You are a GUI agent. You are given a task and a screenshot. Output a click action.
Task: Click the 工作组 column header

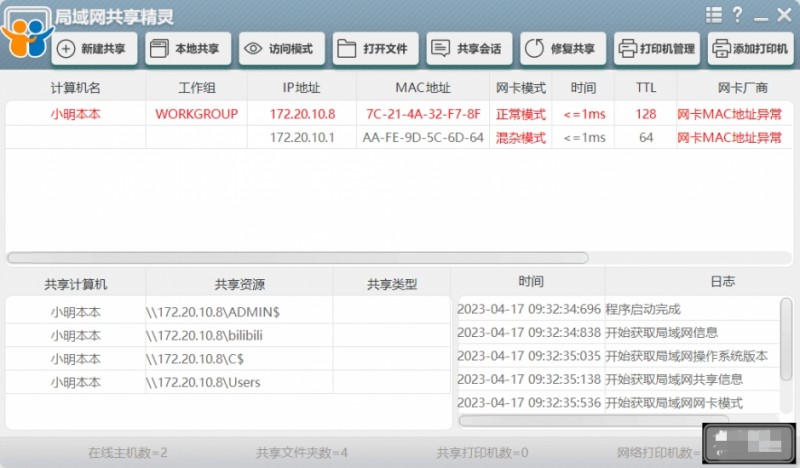pyautogui.click(x=196, y=88)
